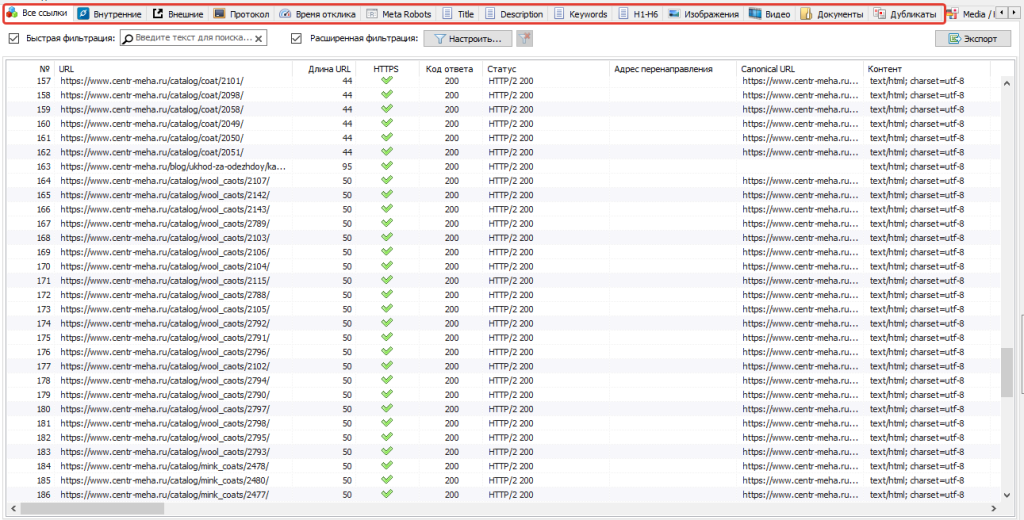Screen dimensions: 1024x520
Task: Open the Изображения tab
Action: click(x=705, y=15)
